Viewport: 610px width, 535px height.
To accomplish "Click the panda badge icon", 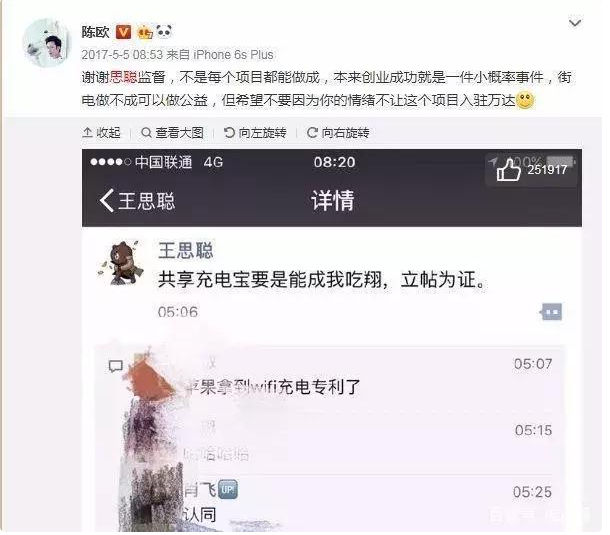I will tap(164, 32).
